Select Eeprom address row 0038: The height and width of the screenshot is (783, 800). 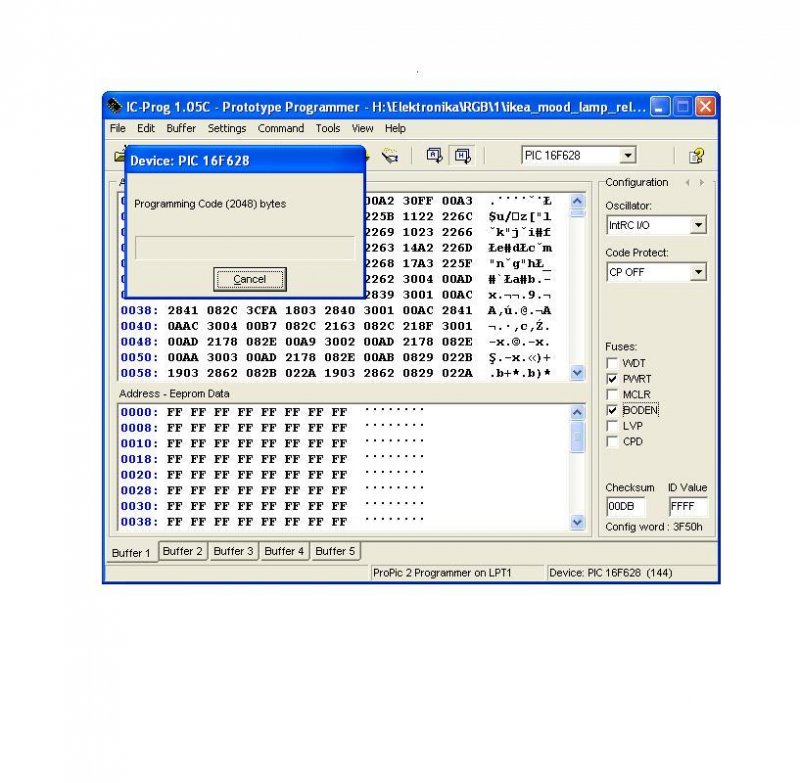tap(139, 521)
